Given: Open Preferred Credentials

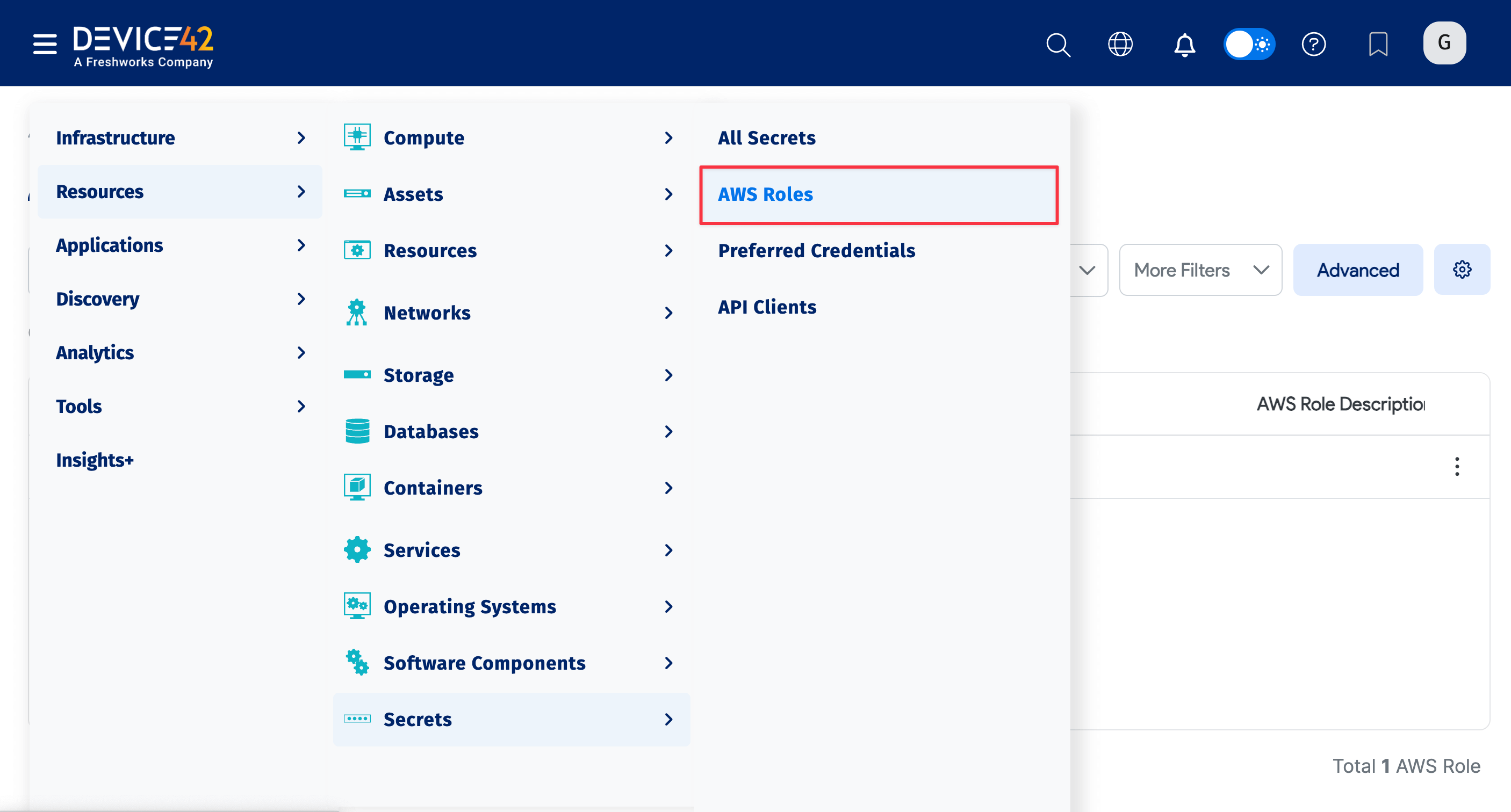Looking at the screenshot, I should pyautogui.click(x=817, y=250).
